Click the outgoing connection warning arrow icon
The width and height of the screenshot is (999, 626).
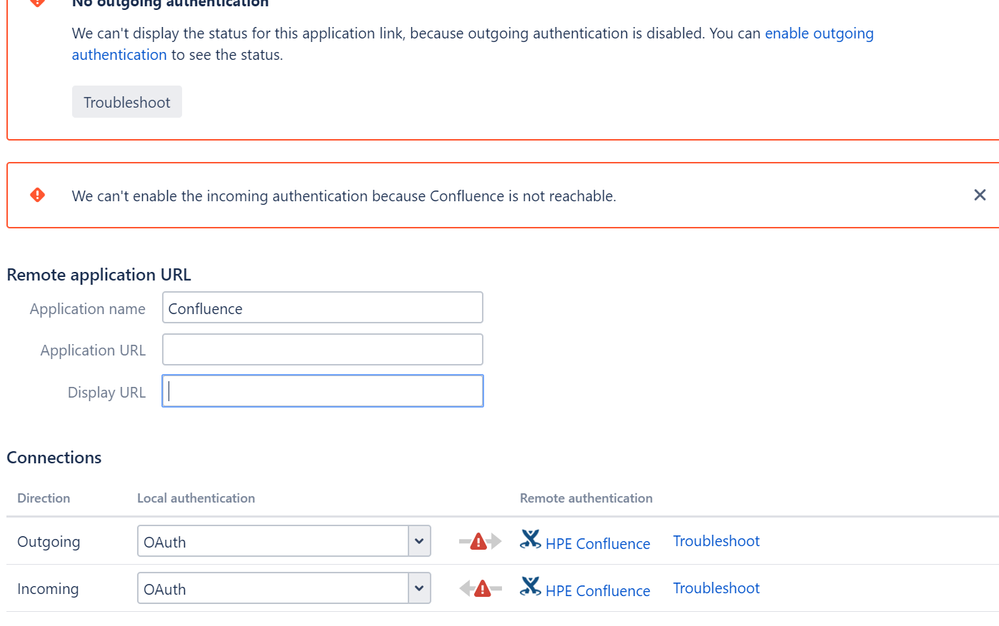pos(480,542)
